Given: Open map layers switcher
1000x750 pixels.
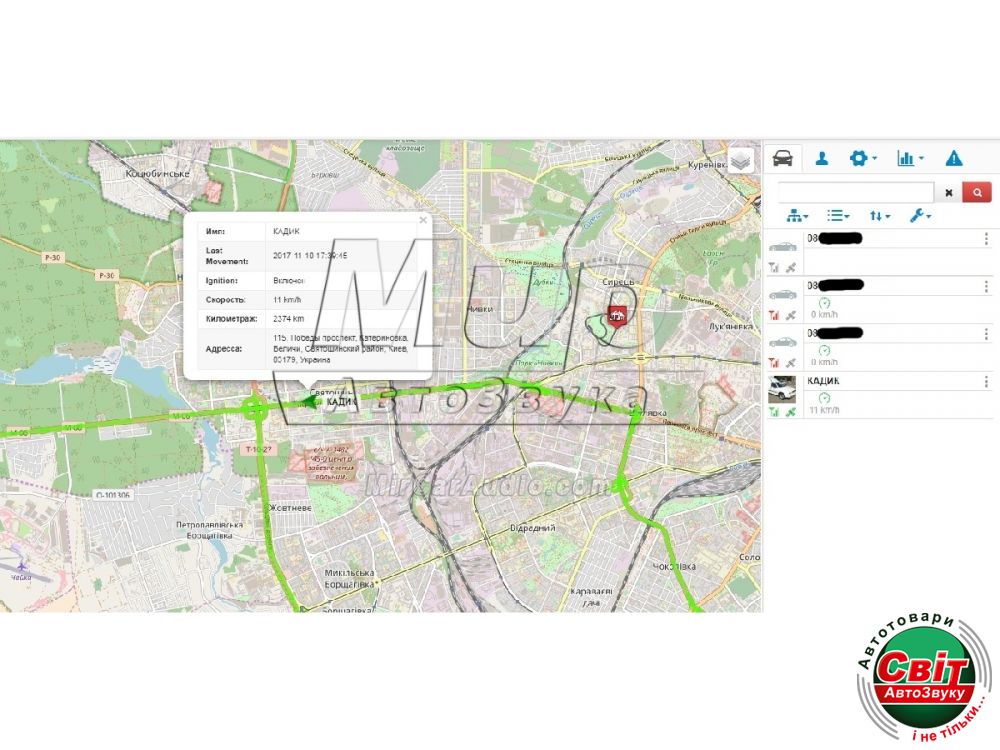Looking at the screenshot, I should [x=740, y=161].
